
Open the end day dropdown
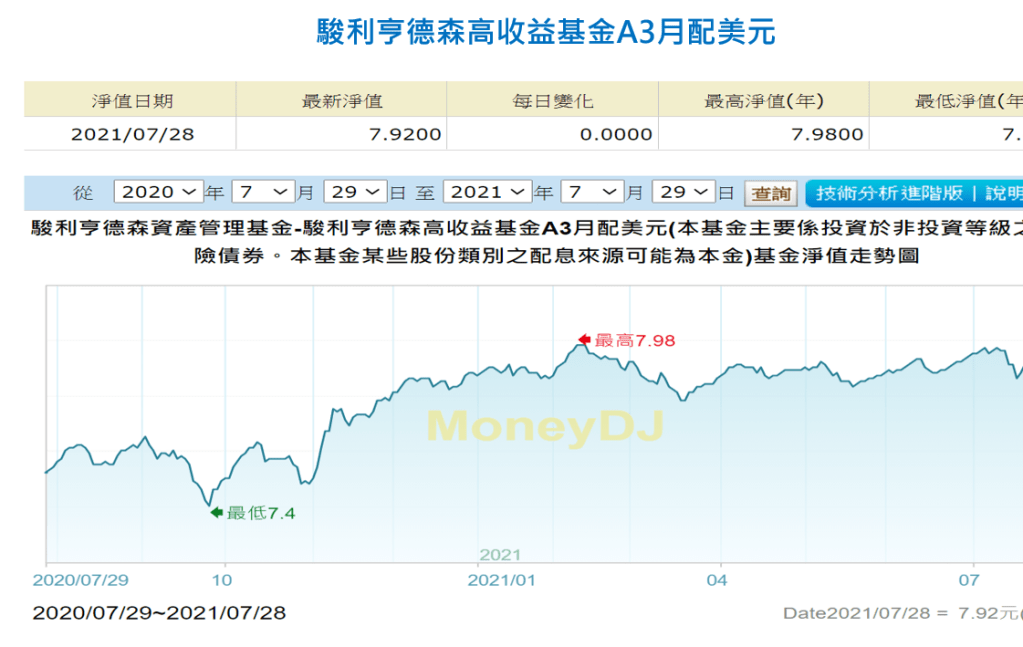coord(683,192)
